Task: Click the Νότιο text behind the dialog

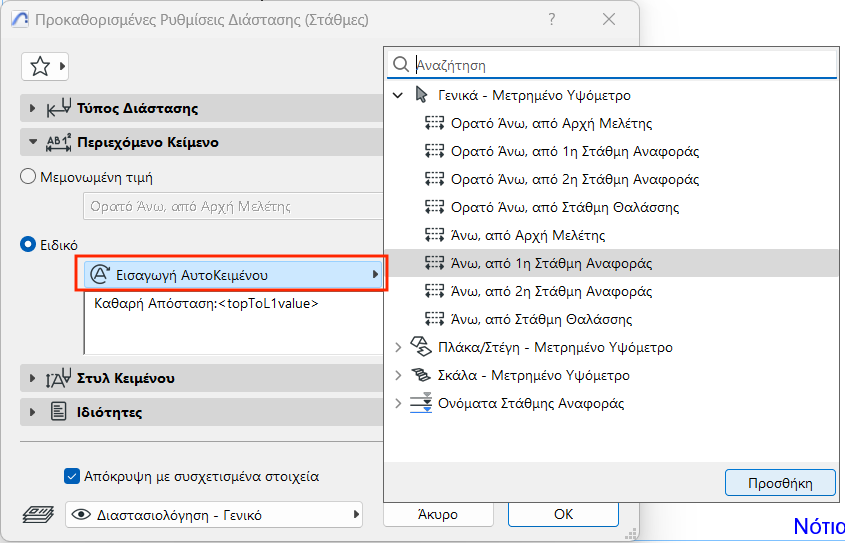Action: click(819, 526)
